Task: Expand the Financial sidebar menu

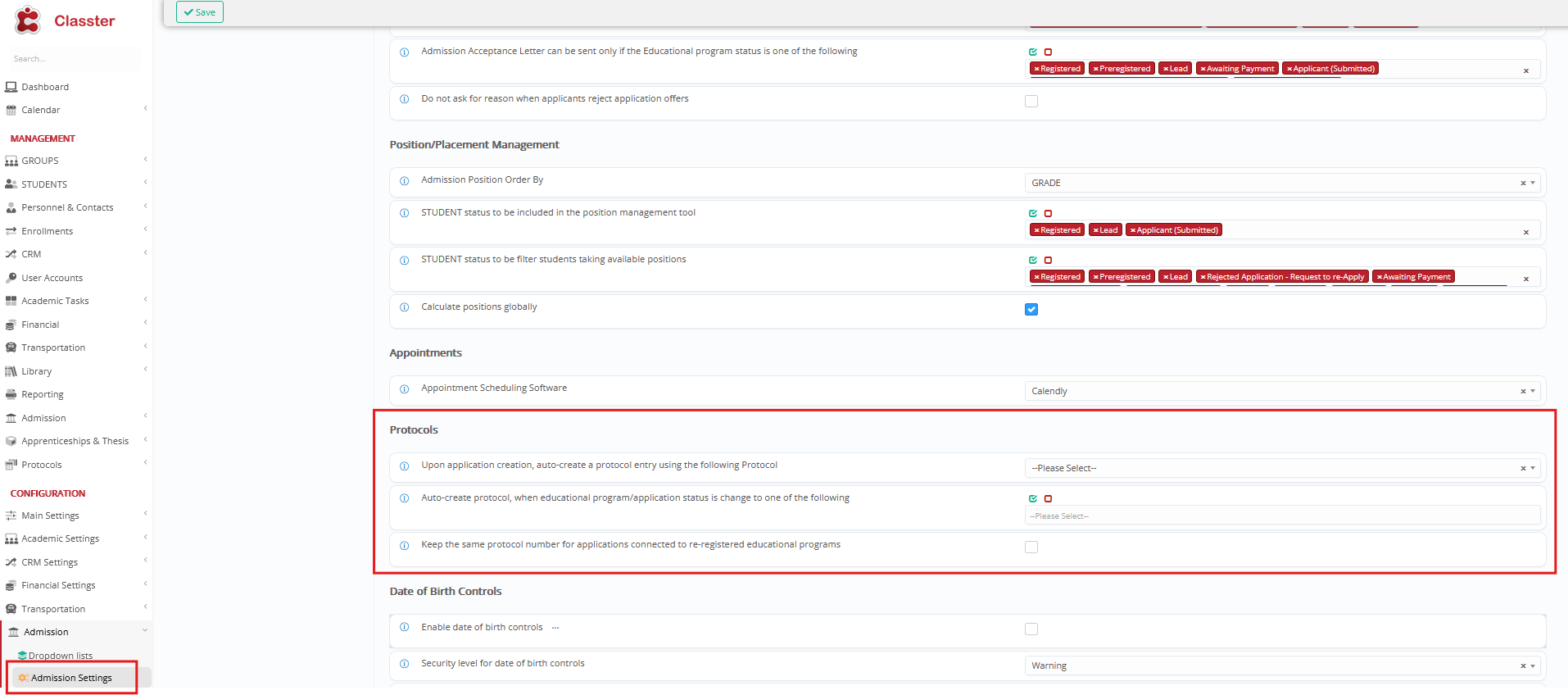Action: (x=40, y=325)
